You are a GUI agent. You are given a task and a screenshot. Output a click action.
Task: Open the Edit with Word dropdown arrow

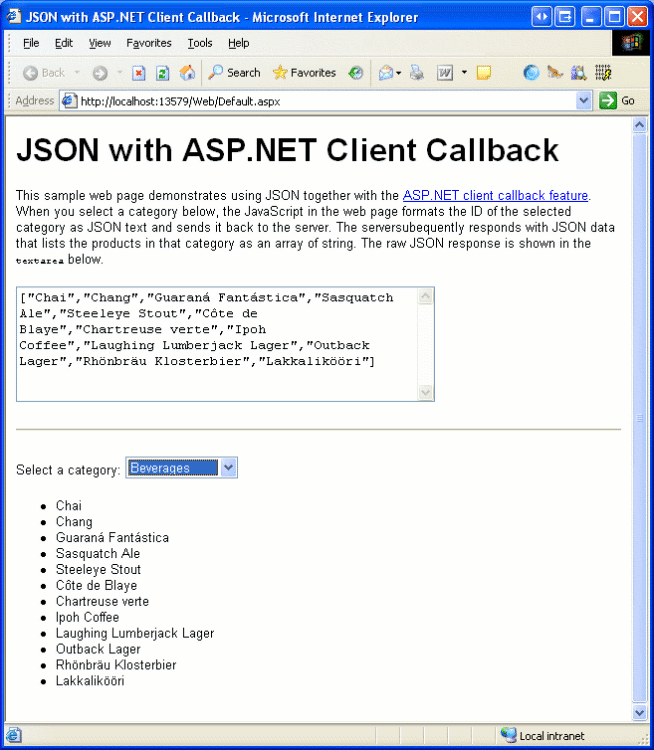[x=464, y=73]
